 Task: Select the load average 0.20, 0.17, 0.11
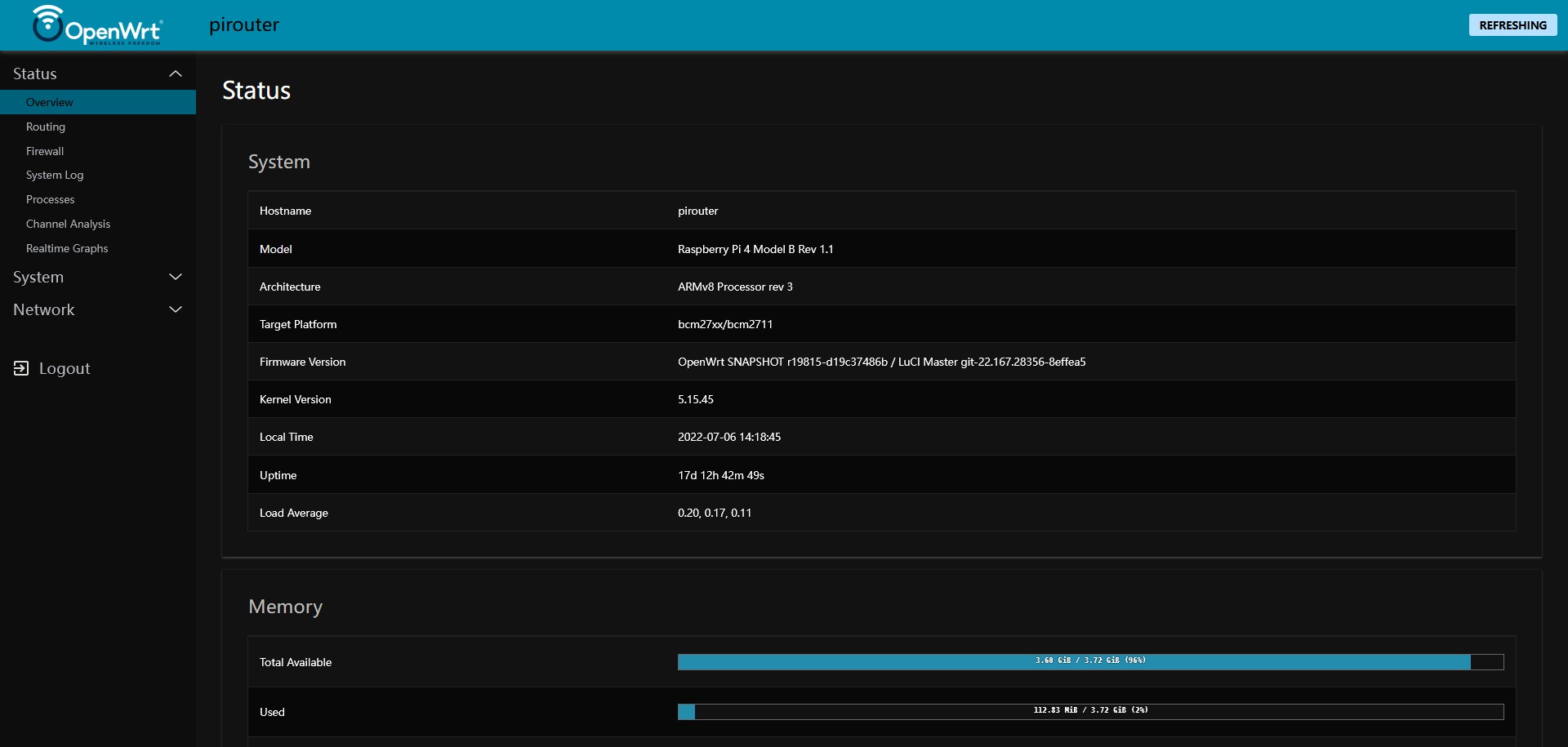715,513
